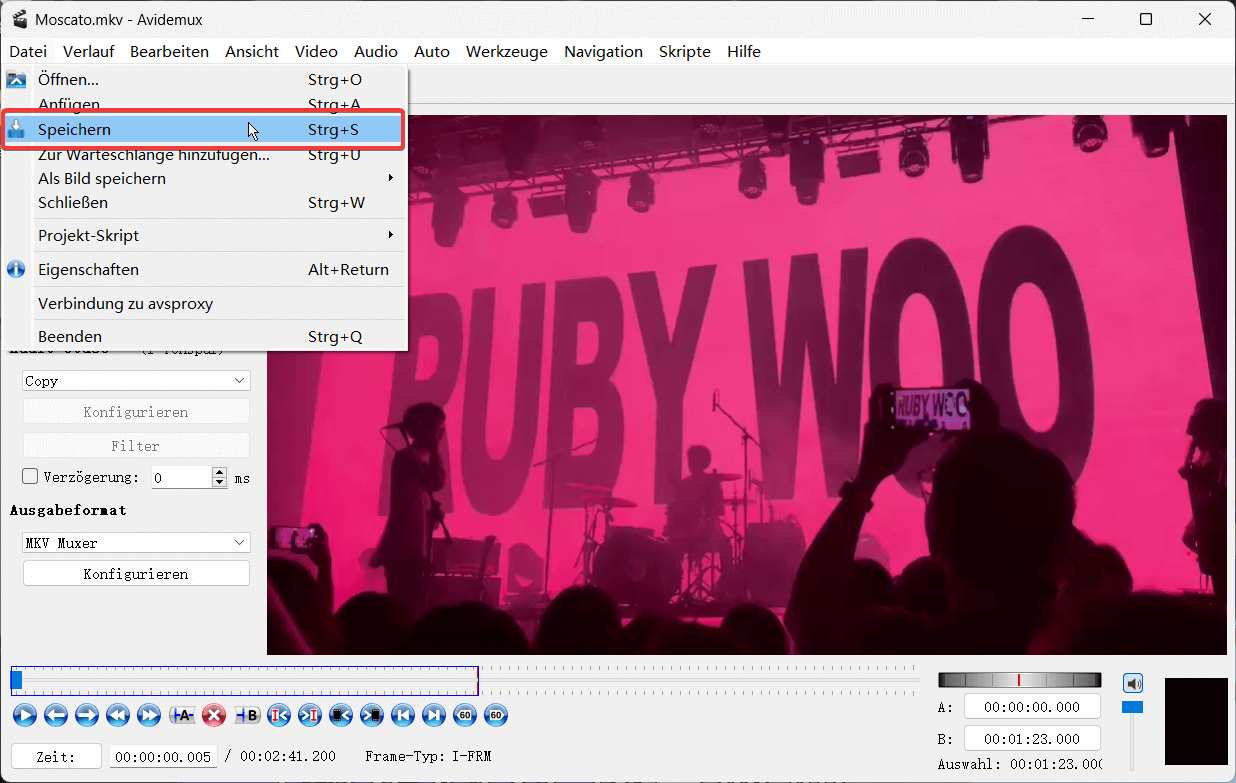Jump to next keyframe with the fast-forward button
Screen dimensions: 1236x783
[x=149, y=715]
